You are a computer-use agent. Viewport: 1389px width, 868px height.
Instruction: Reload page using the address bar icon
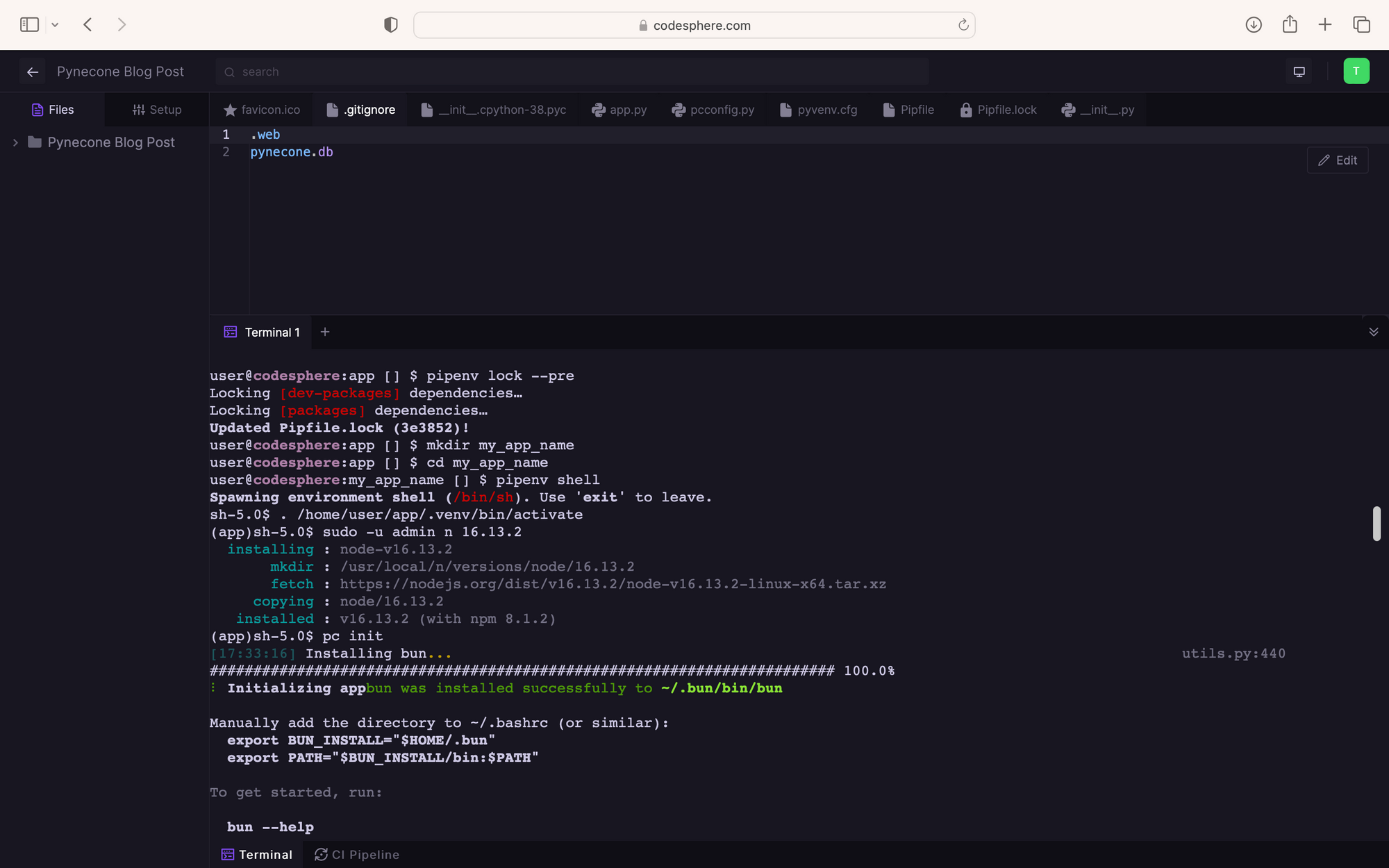click(x=963, y=25)
